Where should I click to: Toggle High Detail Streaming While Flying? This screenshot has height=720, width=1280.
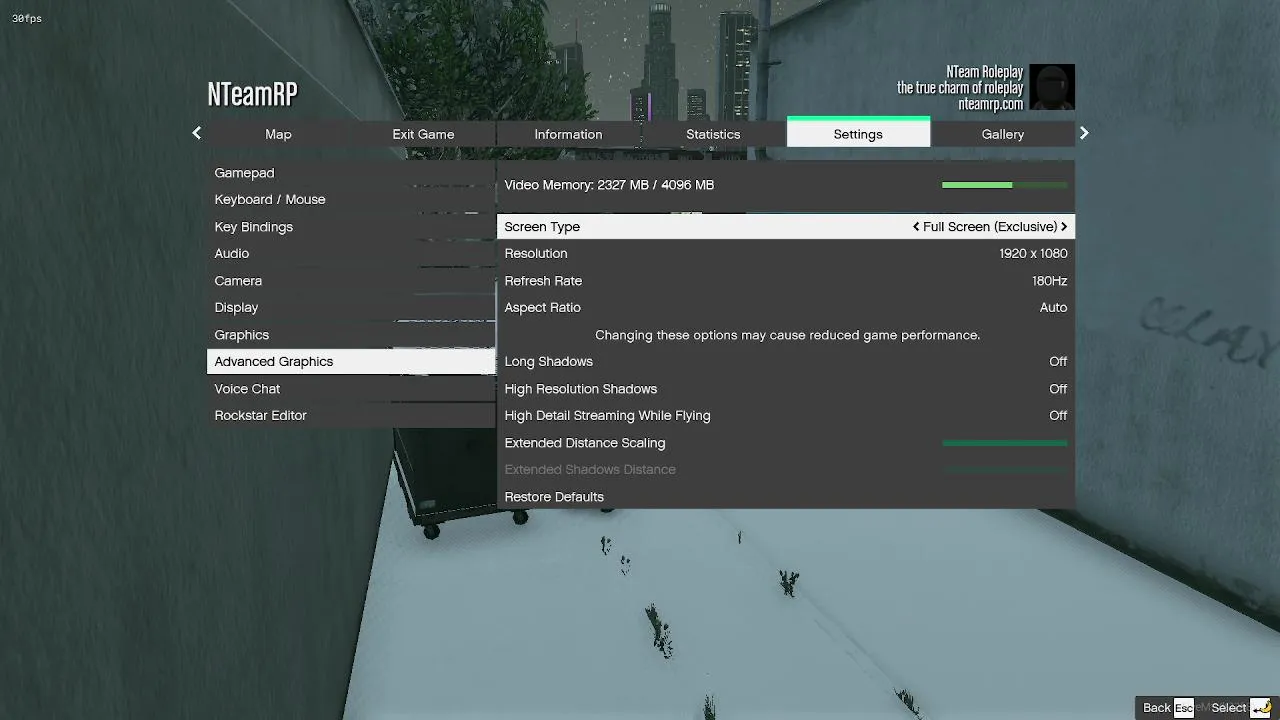(786, 416)
